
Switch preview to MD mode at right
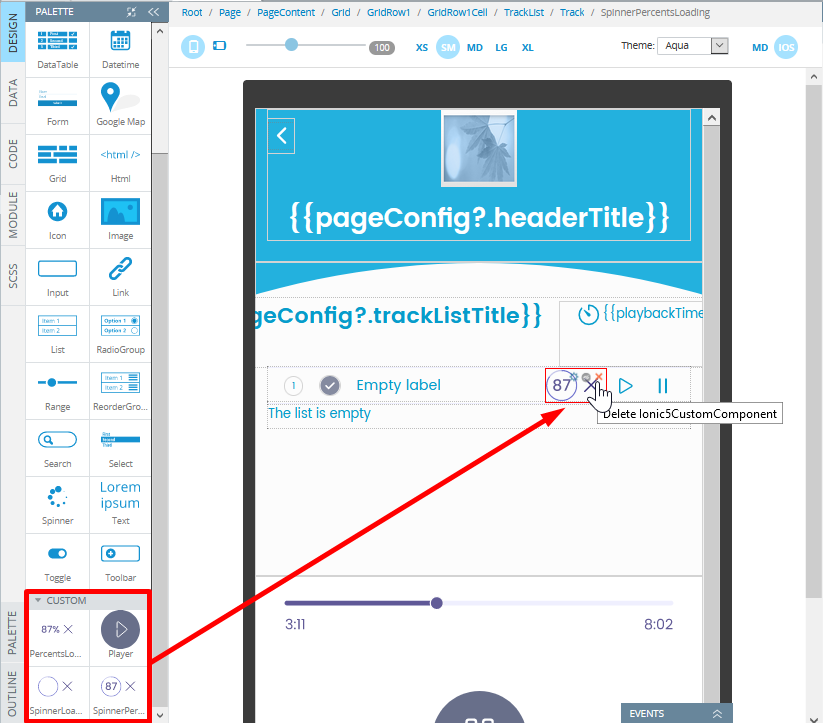[x=759, y=48]
